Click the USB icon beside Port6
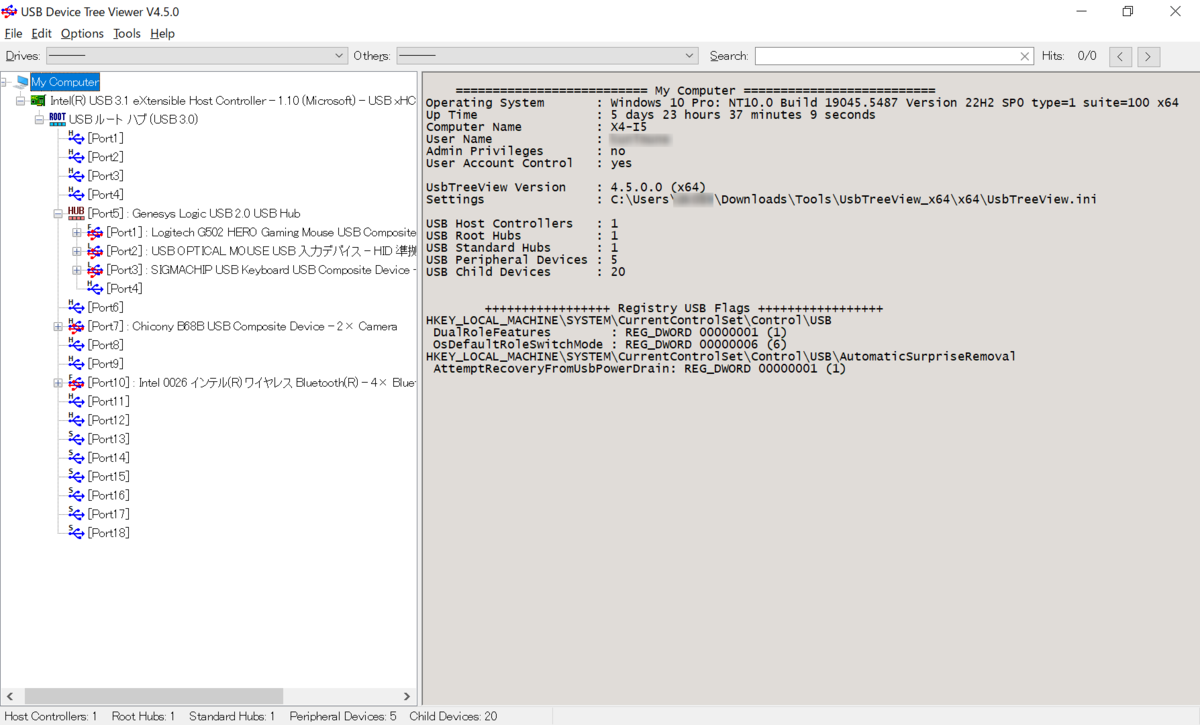Screen dimensions: 1200x725 pos(76,307)
